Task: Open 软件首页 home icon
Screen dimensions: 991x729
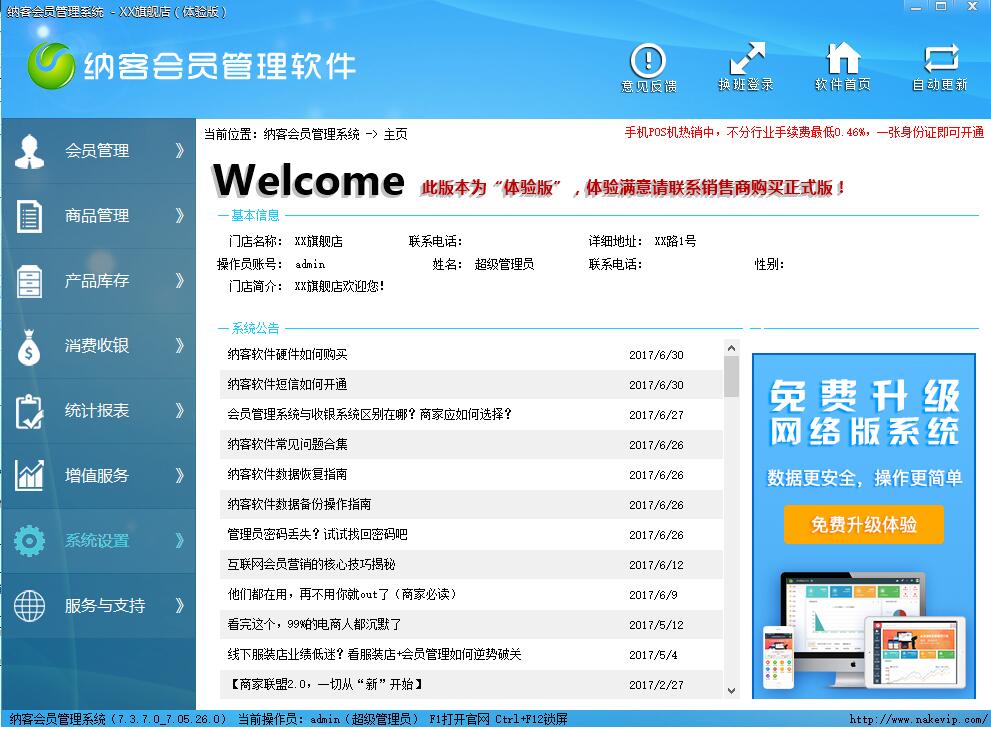Action: (x=843, y=60)
